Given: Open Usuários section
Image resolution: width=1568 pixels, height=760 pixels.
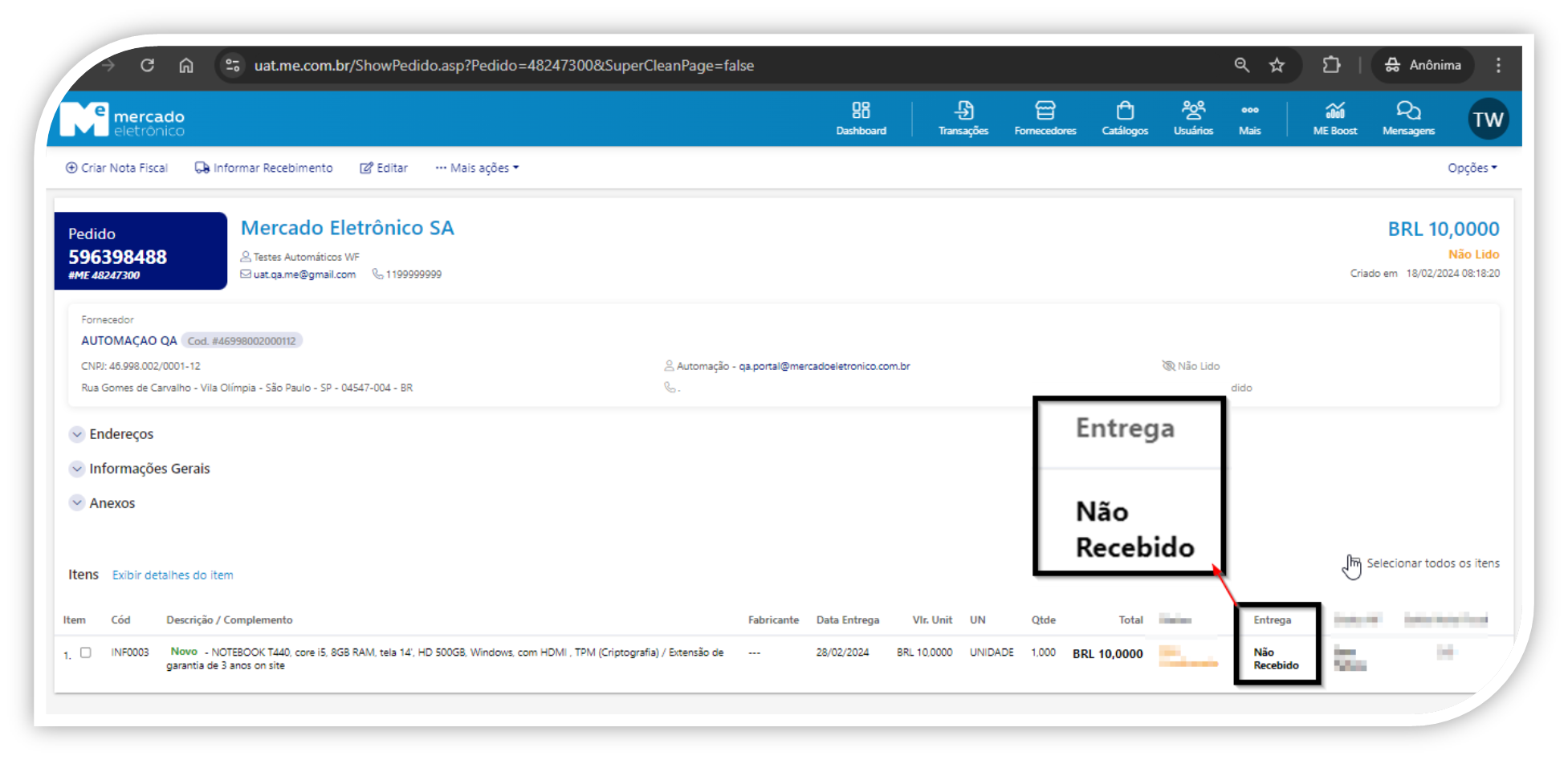Looking at the screenshot, I should click(x=1193, y=118).
